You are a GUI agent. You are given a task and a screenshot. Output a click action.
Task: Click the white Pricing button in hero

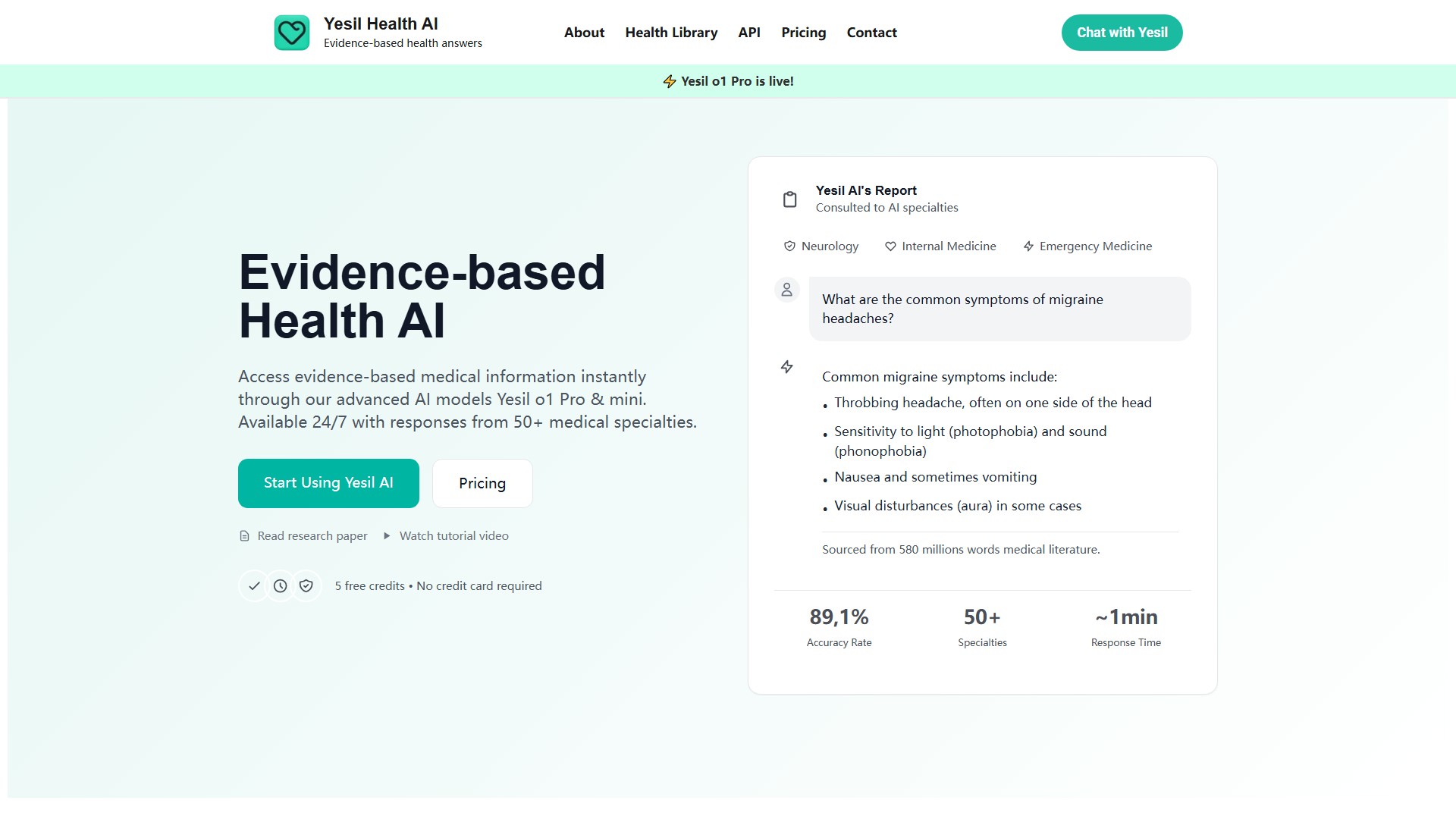pyautogui.click(x=482, y=483)
